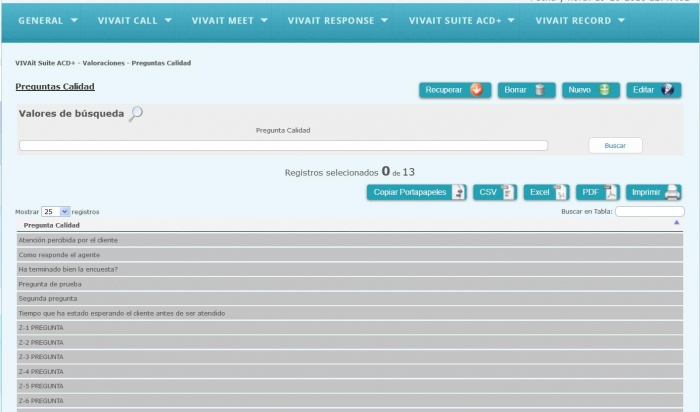Open the Mostrar 25 registros dropdown
The height and width of the screenshot is (412, 700).
coord(55,212)
